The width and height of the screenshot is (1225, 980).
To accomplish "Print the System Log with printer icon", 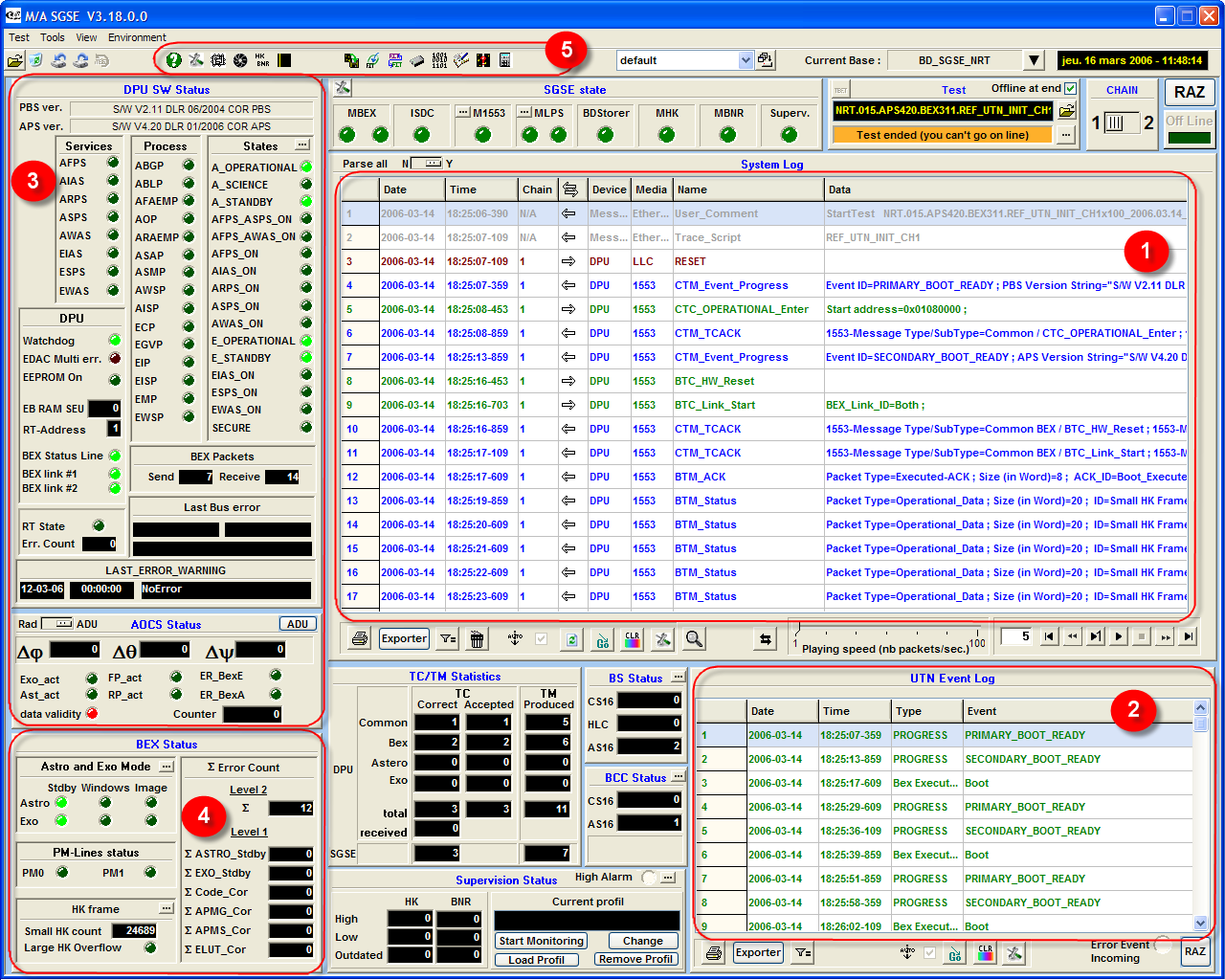I will [x=360, y=638].
